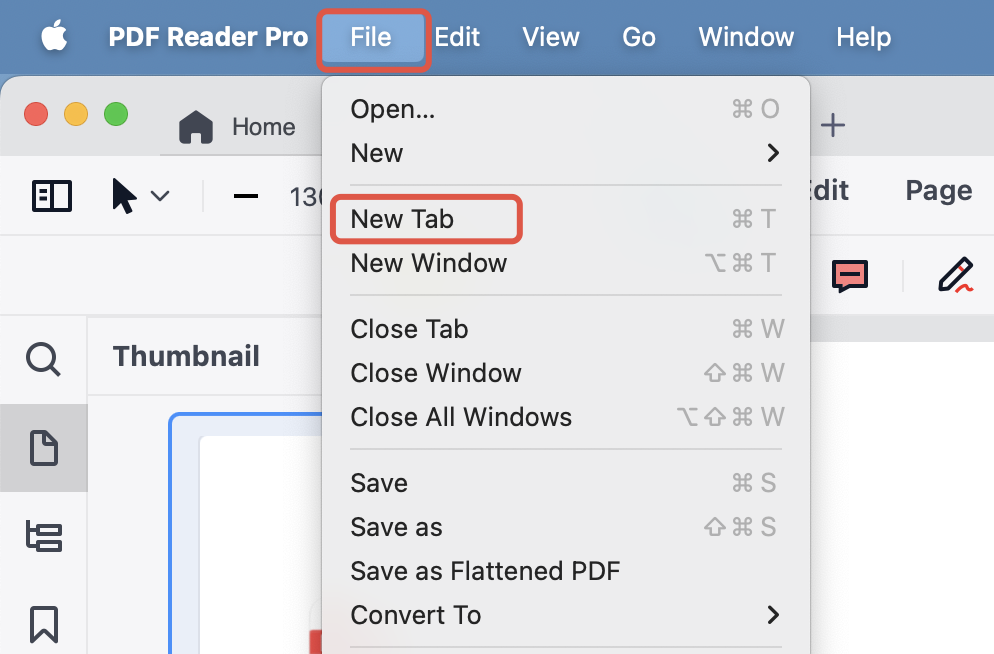Screen dimensions: 994x654
Task: Choose New Tab from File menu
Action: [402, 219]
